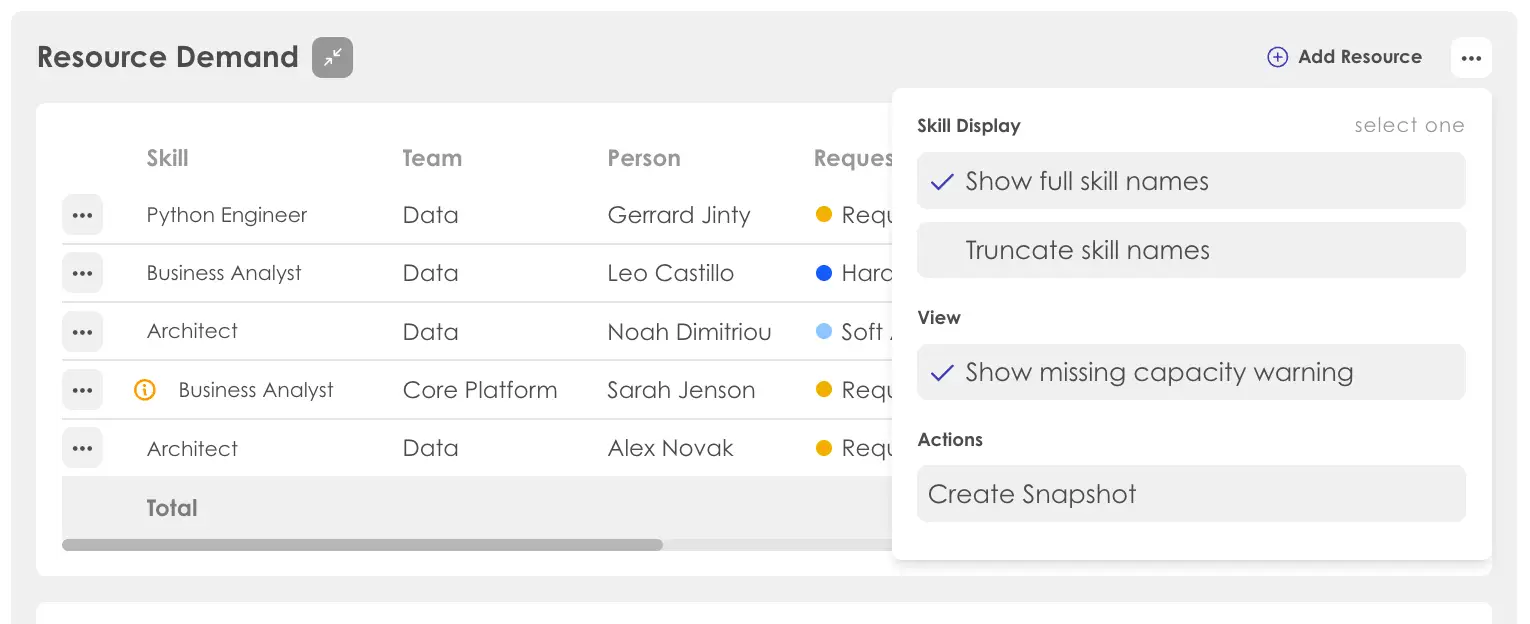Click the Add Resource plus icon

[1277, 57]
